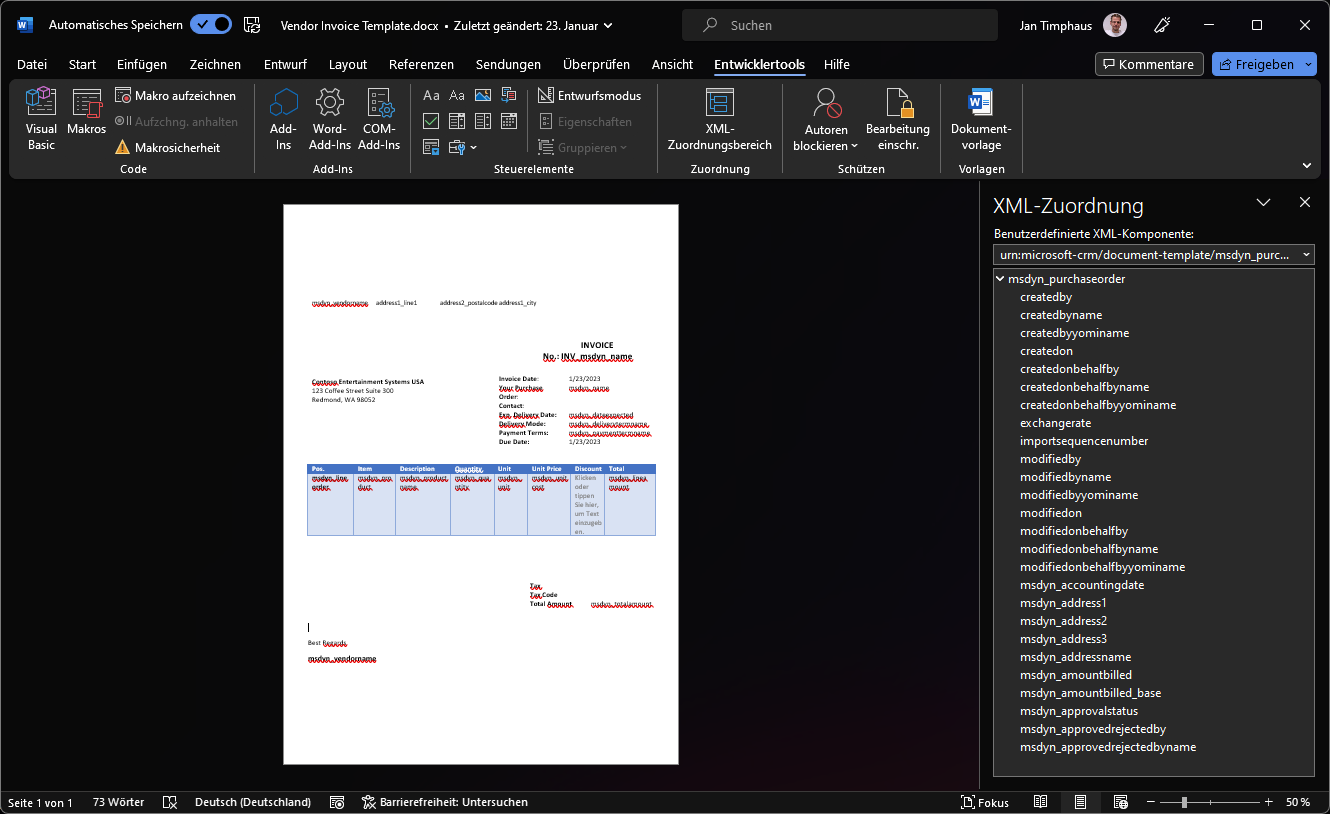The image size is (1330, 814).
Task: Open Makrosicherheit settings
Action: pos(167,147)
